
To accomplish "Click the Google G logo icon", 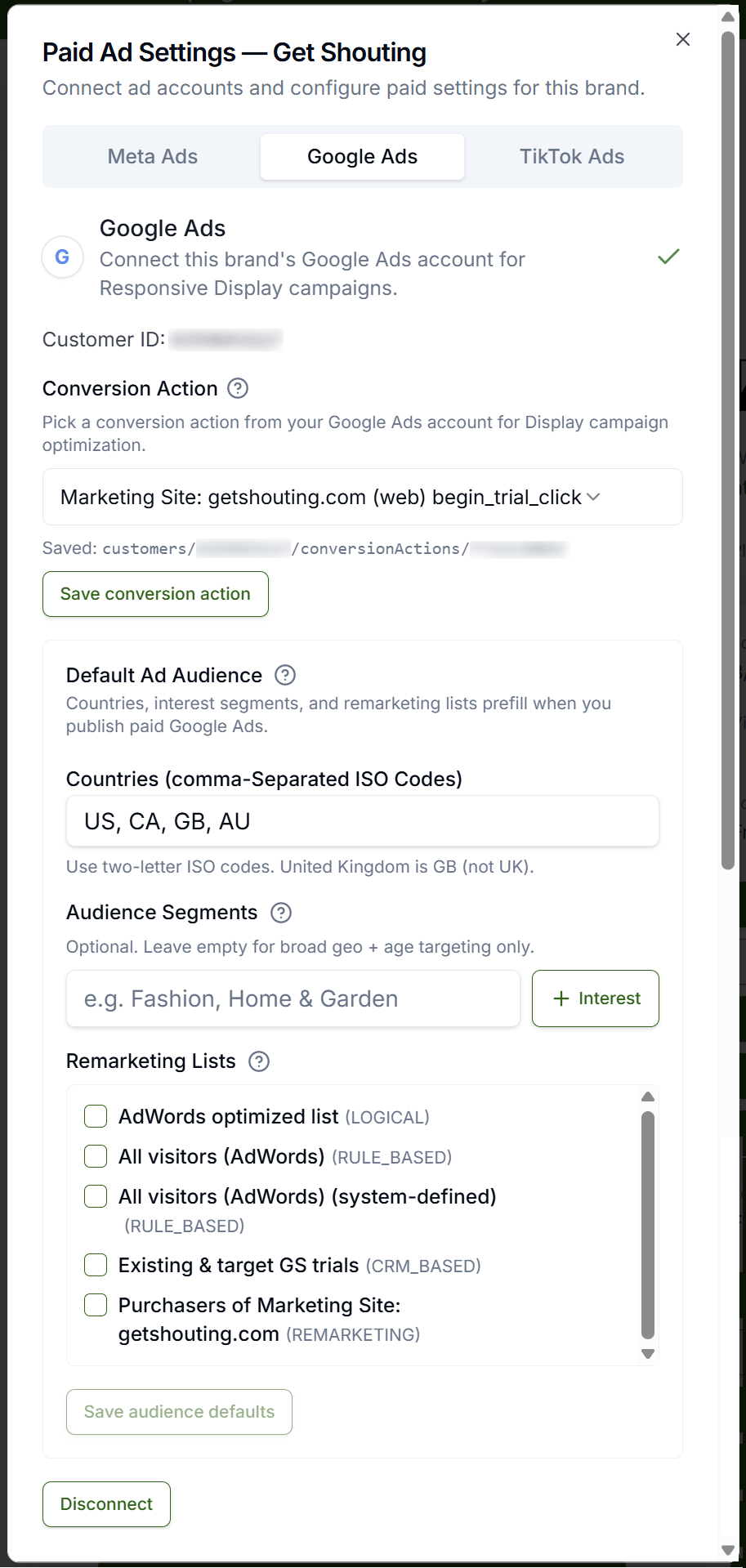I will (x=62, y=257).
